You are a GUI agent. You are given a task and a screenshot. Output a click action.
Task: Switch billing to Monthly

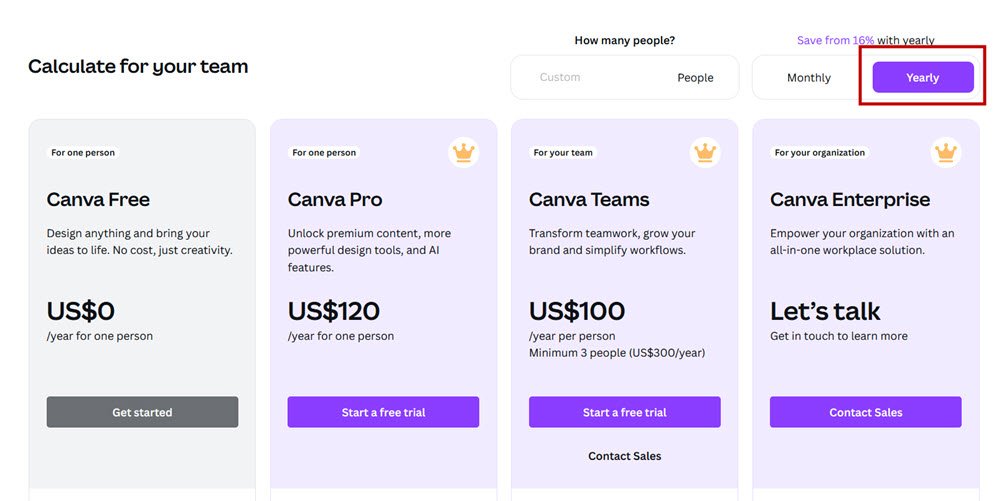click(x=808, y=78)
